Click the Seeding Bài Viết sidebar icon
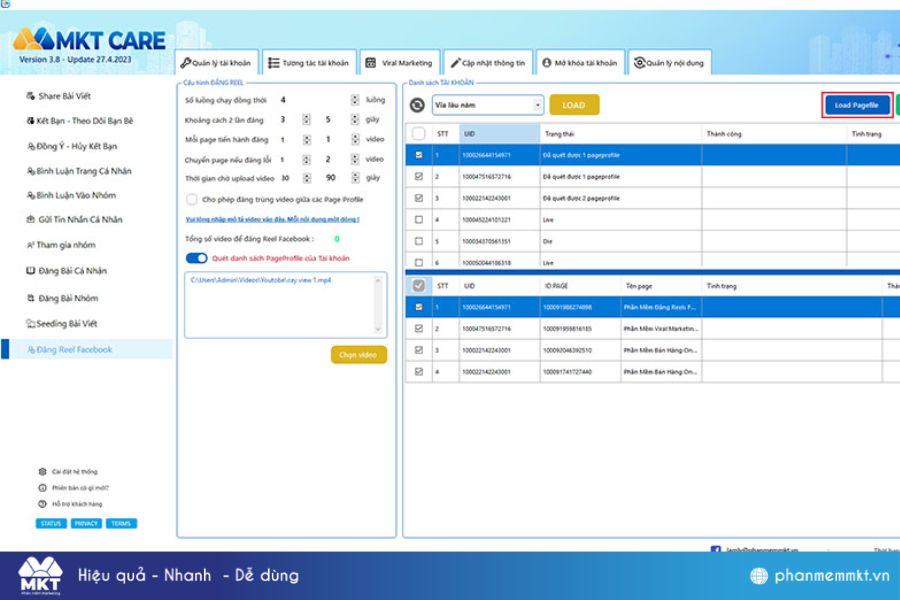 pos(30,323)
